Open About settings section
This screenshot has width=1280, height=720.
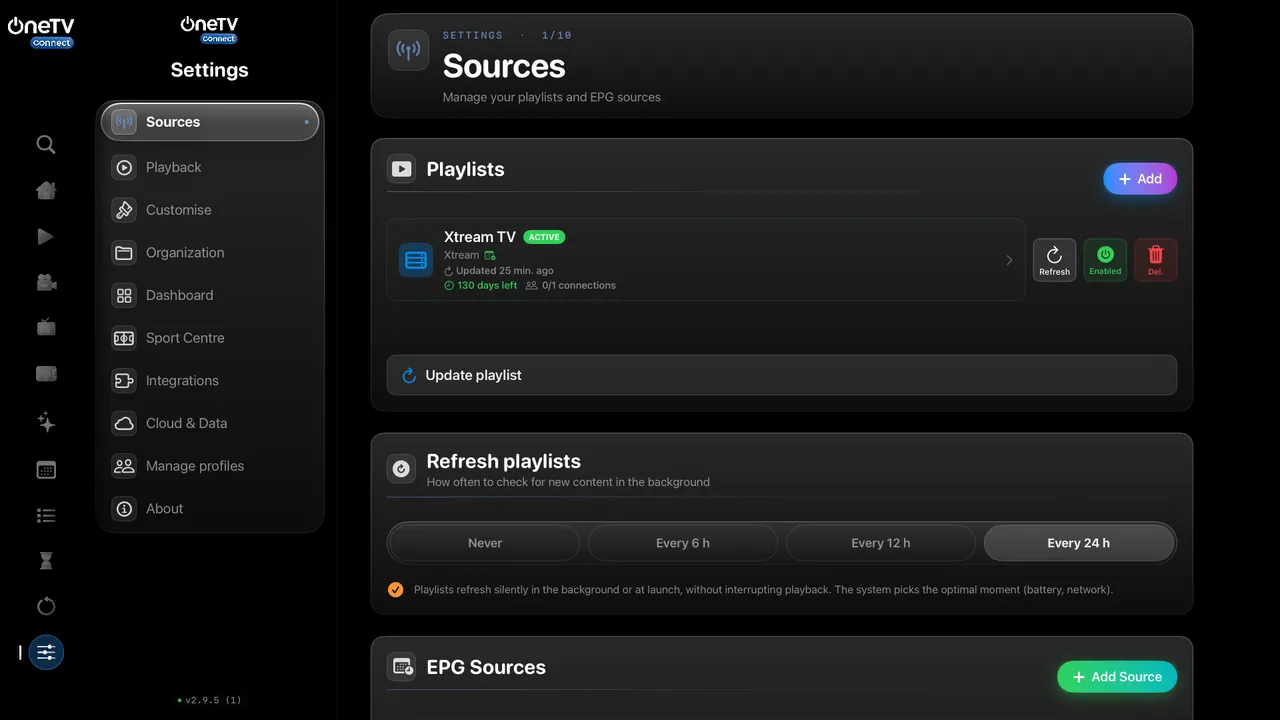coord(210,509)
